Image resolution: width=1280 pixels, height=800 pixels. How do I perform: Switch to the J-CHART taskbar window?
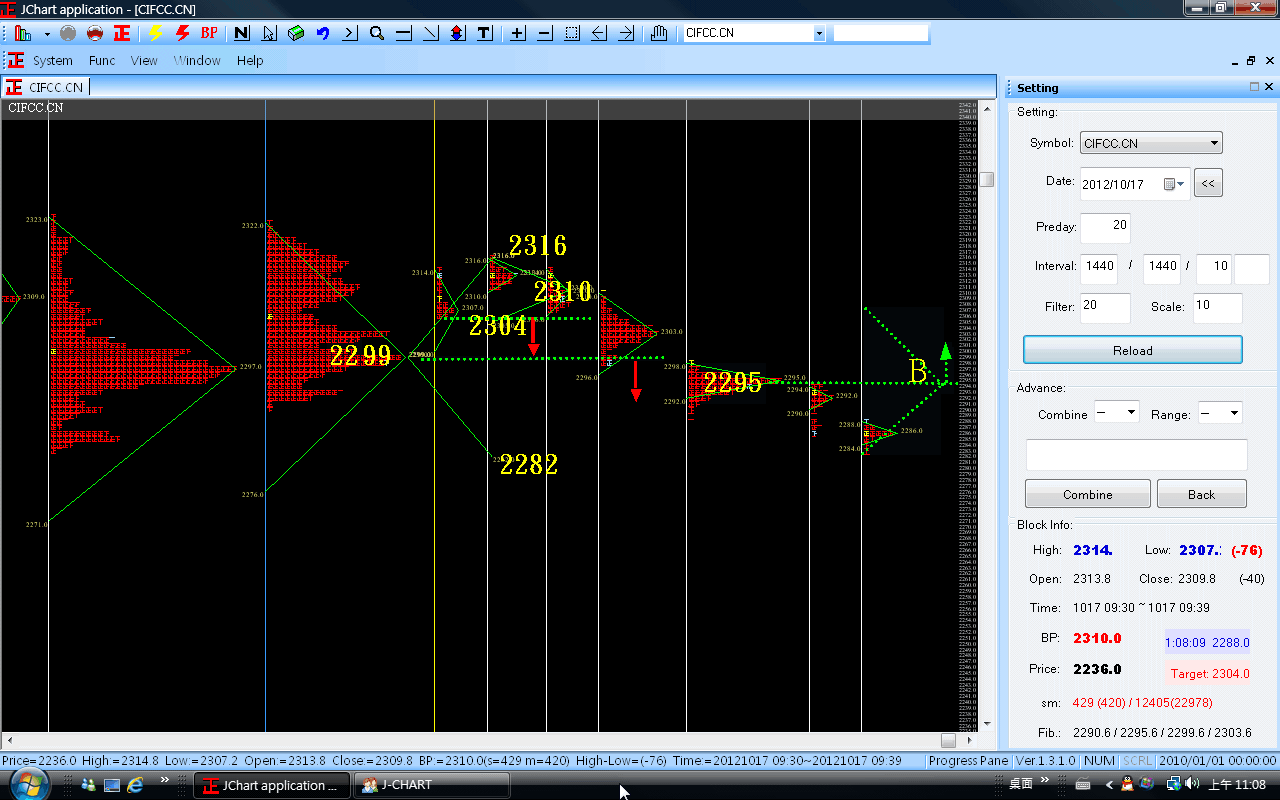coord(431,785)
